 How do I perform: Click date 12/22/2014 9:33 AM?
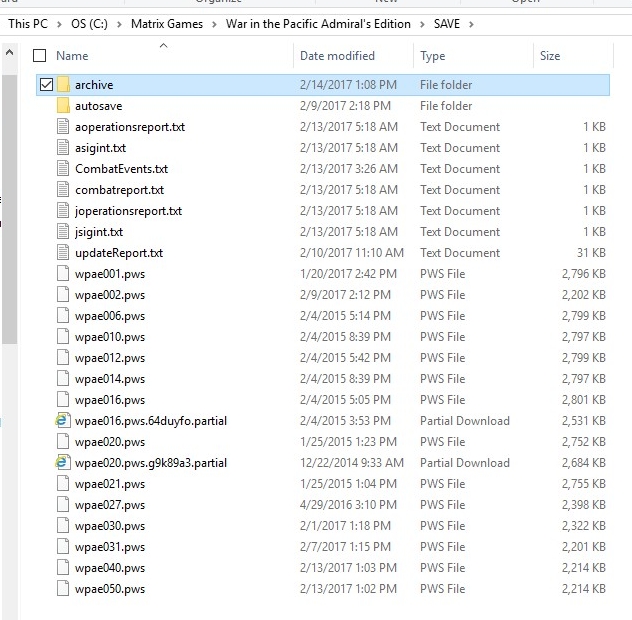pos(351,463)
